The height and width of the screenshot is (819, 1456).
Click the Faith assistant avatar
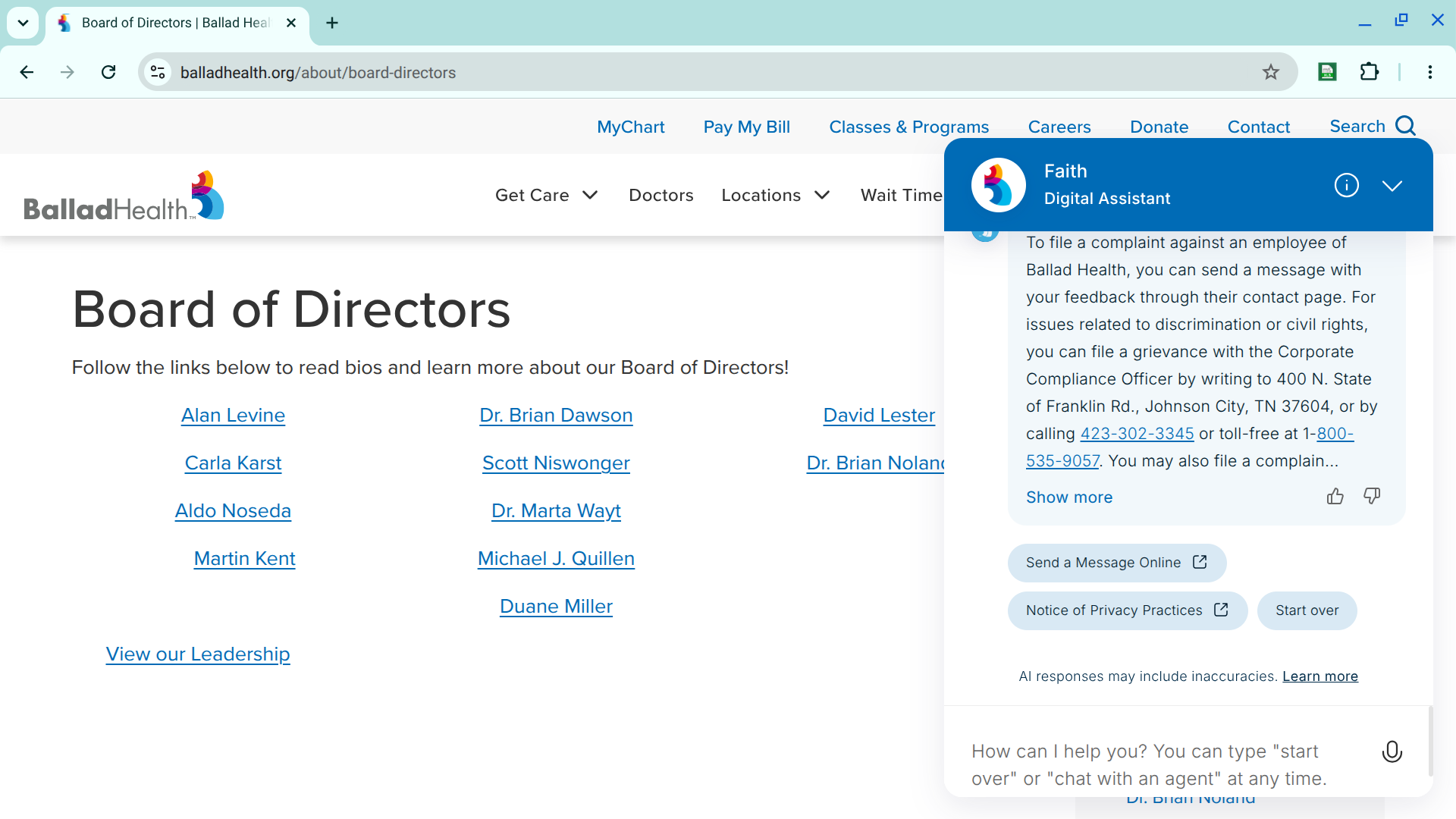tap(999, 185)
